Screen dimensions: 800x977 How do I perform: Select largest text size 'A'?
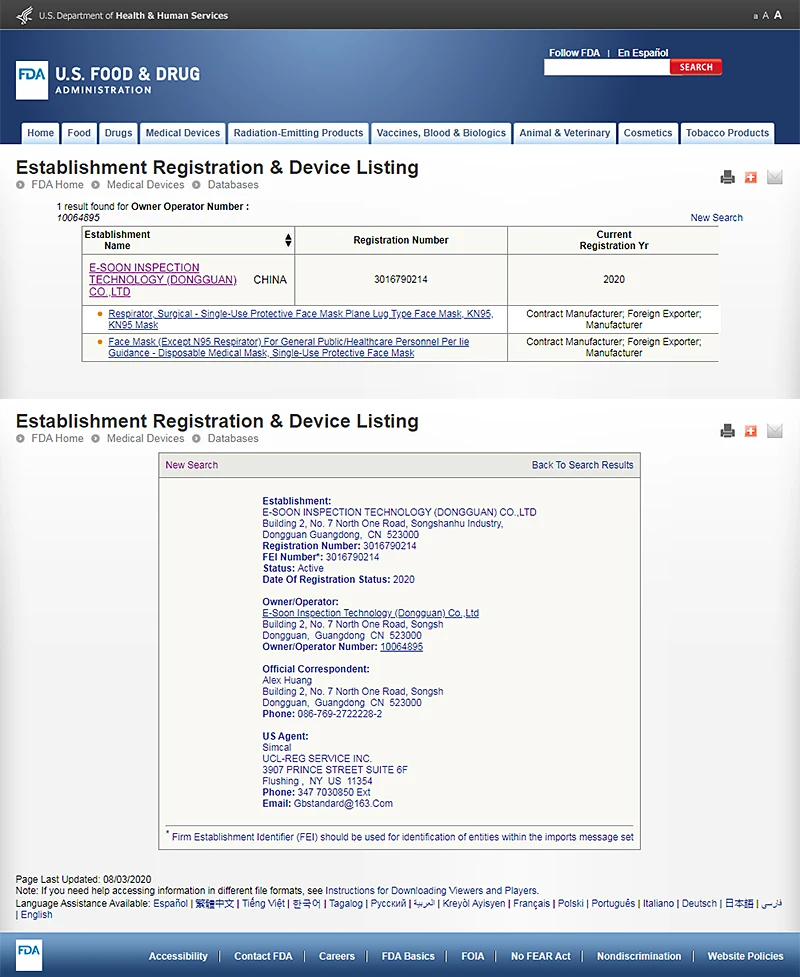(x=778, y=15)
